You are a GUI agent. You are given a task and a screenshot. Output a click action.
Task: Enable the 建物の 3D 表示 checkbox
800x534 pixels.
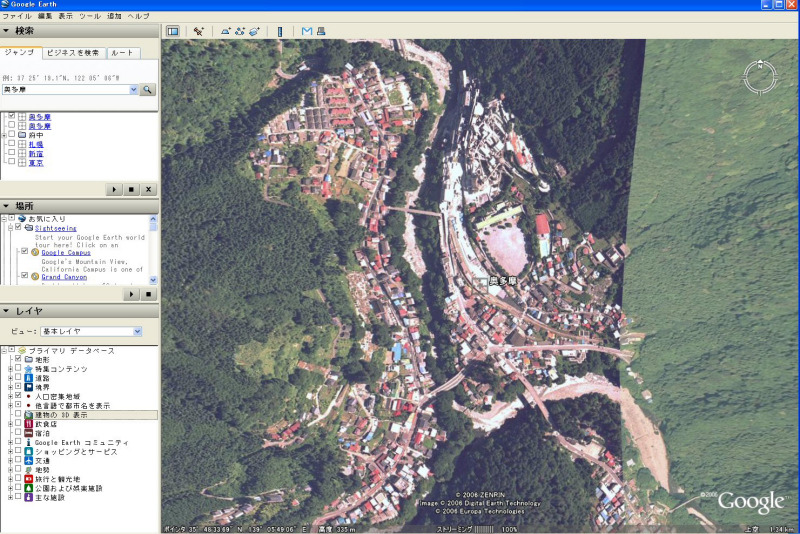click(18, 414)
